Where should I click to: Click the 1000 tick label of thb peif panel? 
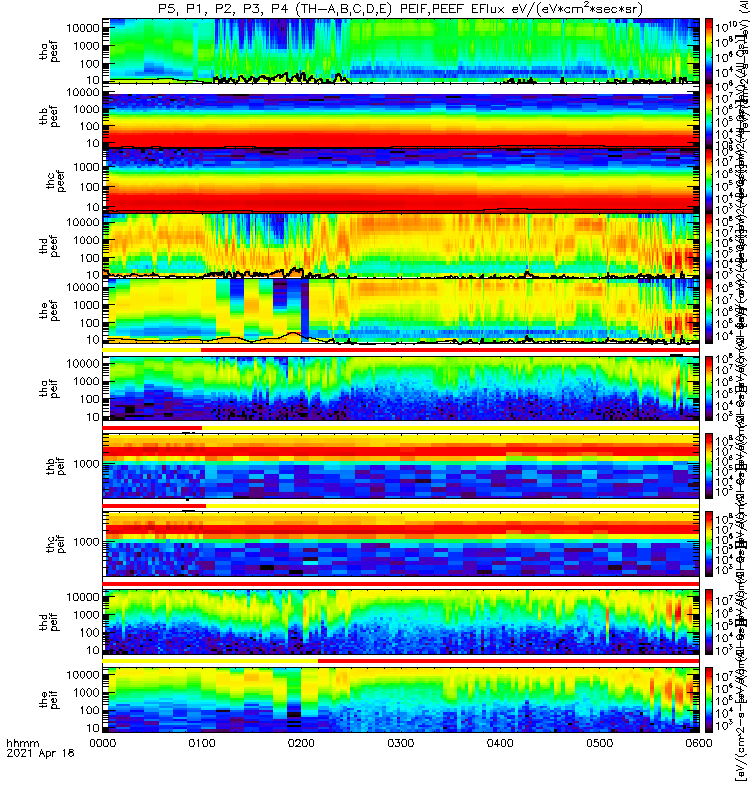86,464
